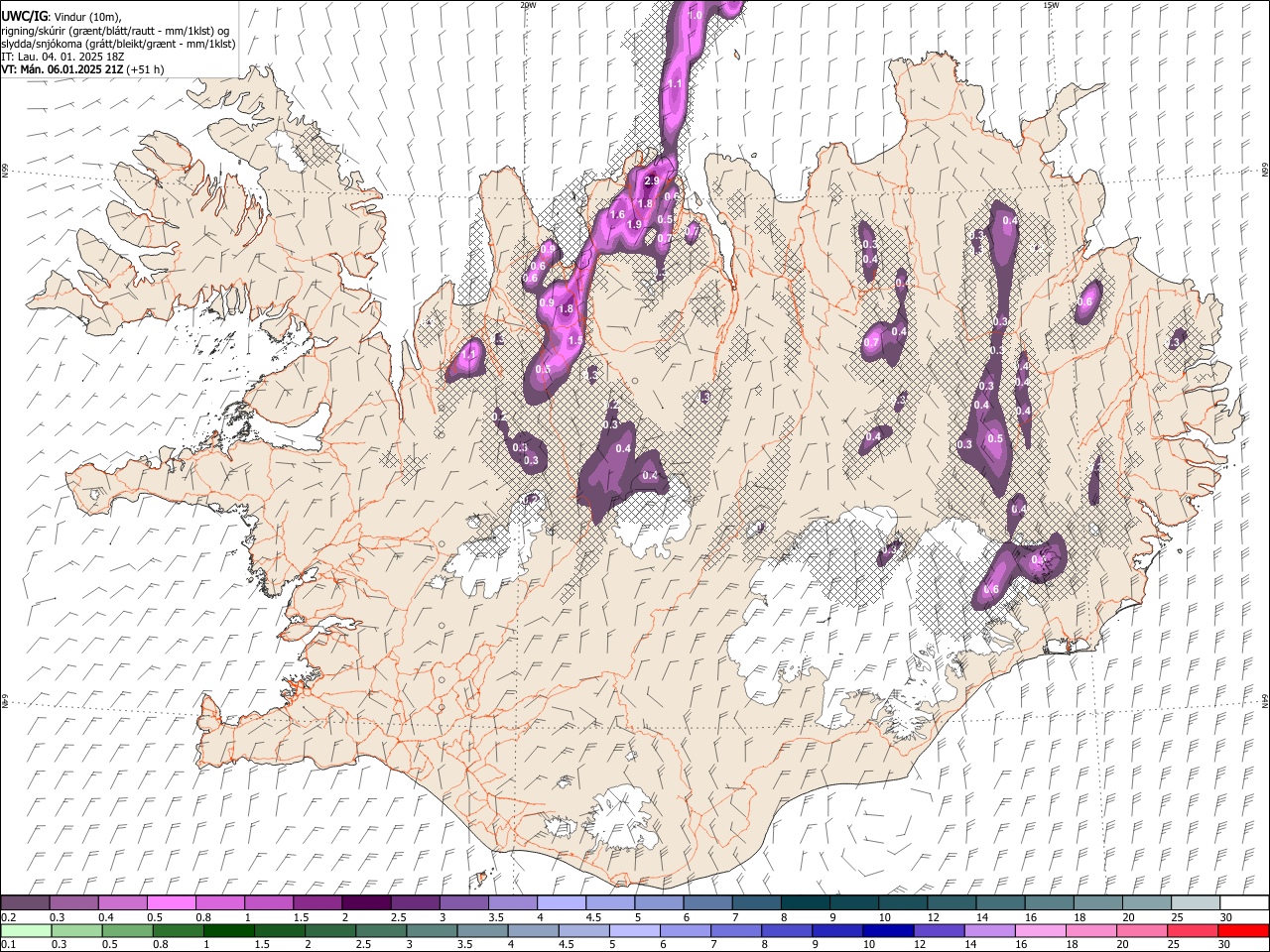Screen dimensions: 1270x952
Task: Click the title text 'UWC/IG: Vindur (10m),'
Action: [63, 17]
